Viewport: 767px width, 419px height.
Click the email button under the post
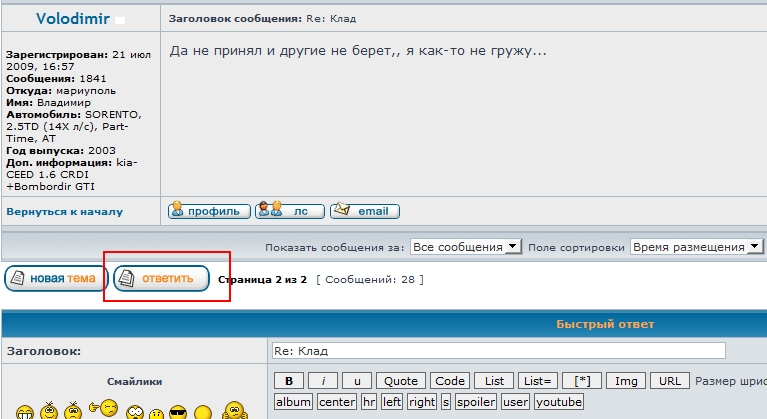click(365, 211)
